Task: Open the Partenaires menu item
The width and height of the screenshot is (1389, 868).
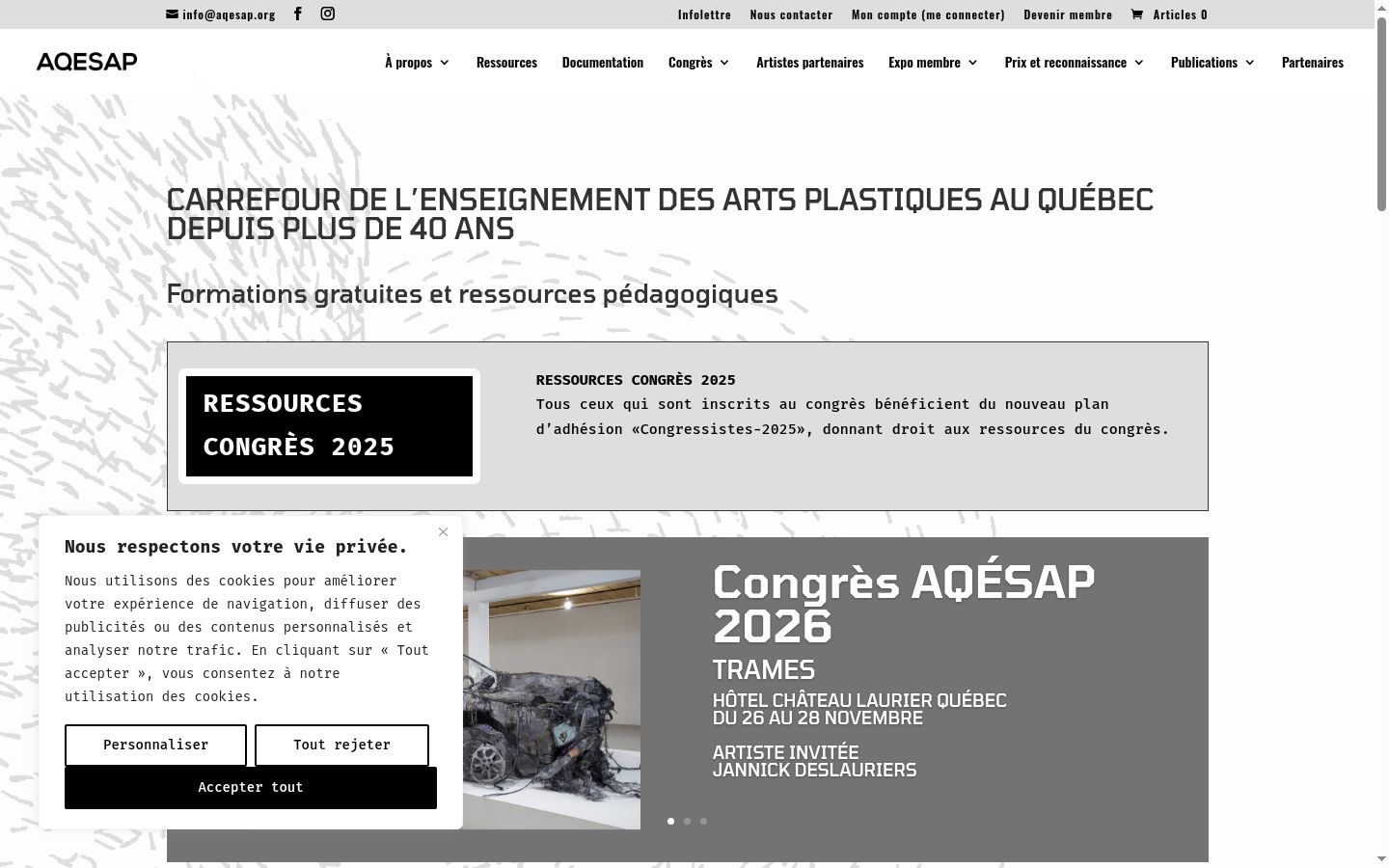Action: tap(1313, 62)
